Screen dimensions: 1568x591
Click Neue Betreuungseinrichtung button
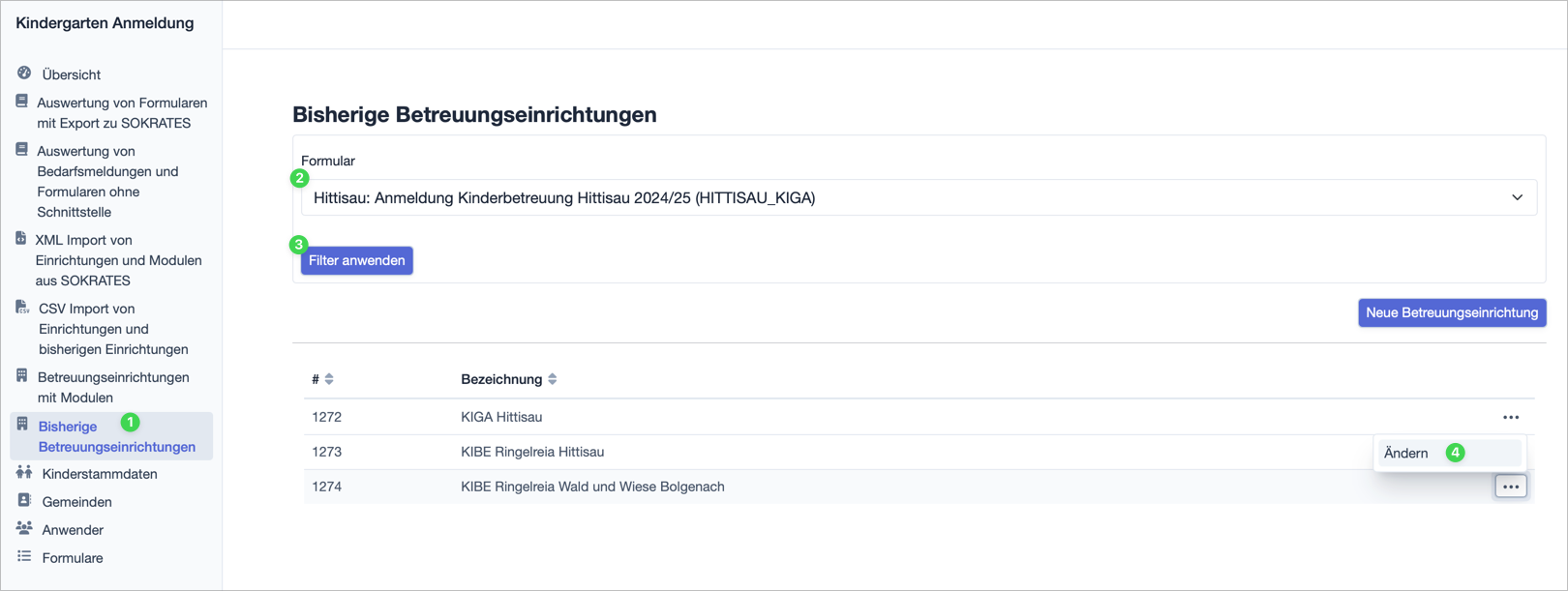(x=1451, y=312)
